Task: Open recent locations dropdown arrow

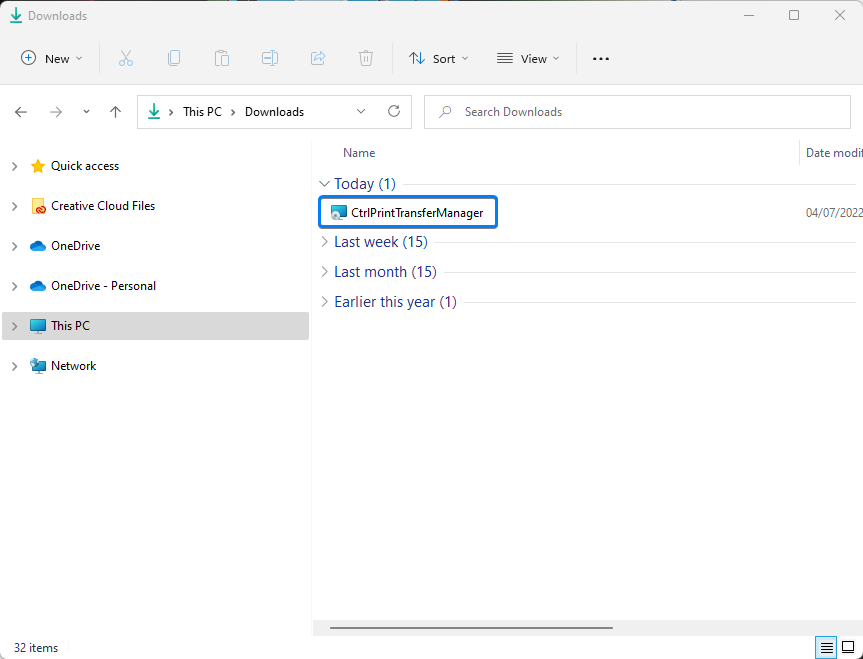Action: 86,112
